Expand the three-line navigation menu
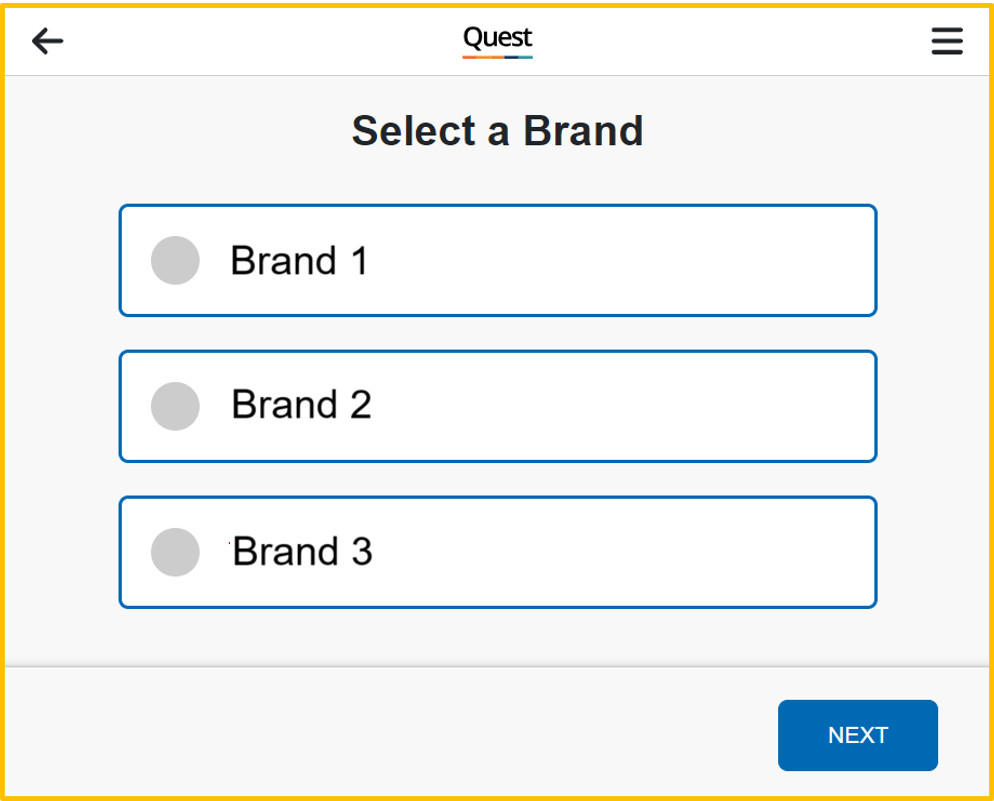 pyautogui.click(x=946, y=41)
